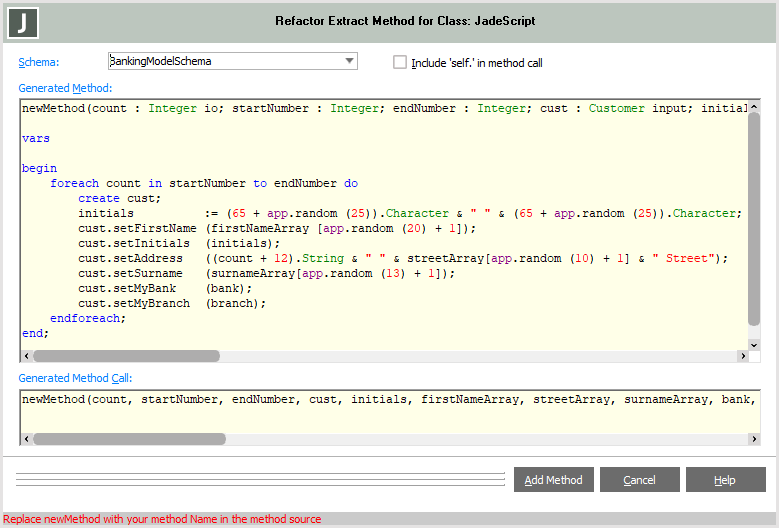Click the 'endforeach;' line in generated code
779x528 pixels.
pos(88,318)
